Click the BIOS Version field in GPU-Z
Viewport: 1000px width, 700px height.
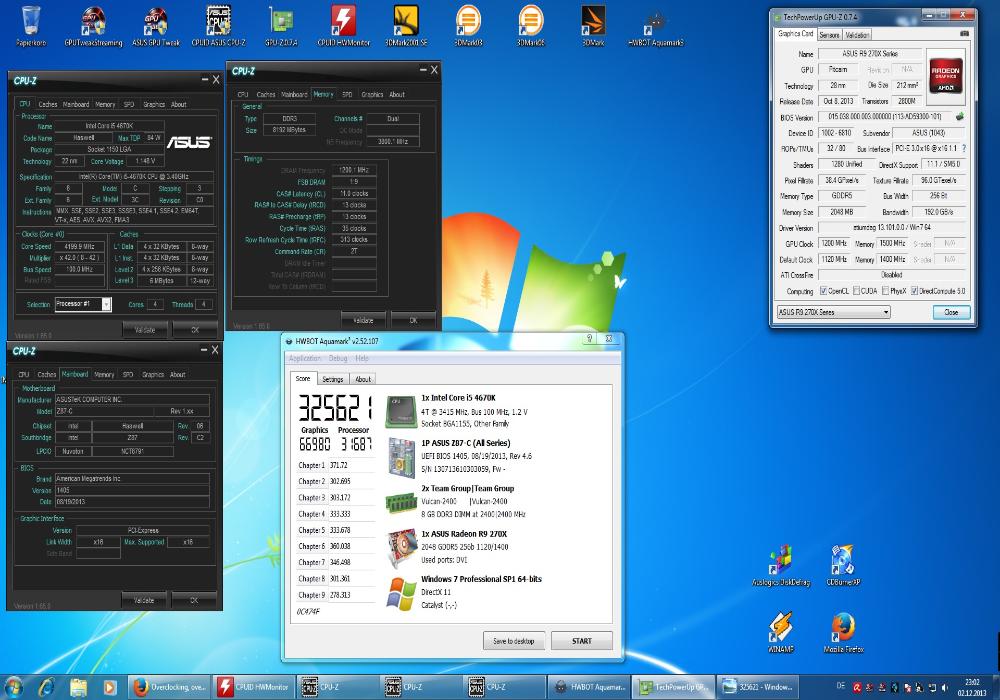pyautogui.click(x=885, y=117)
